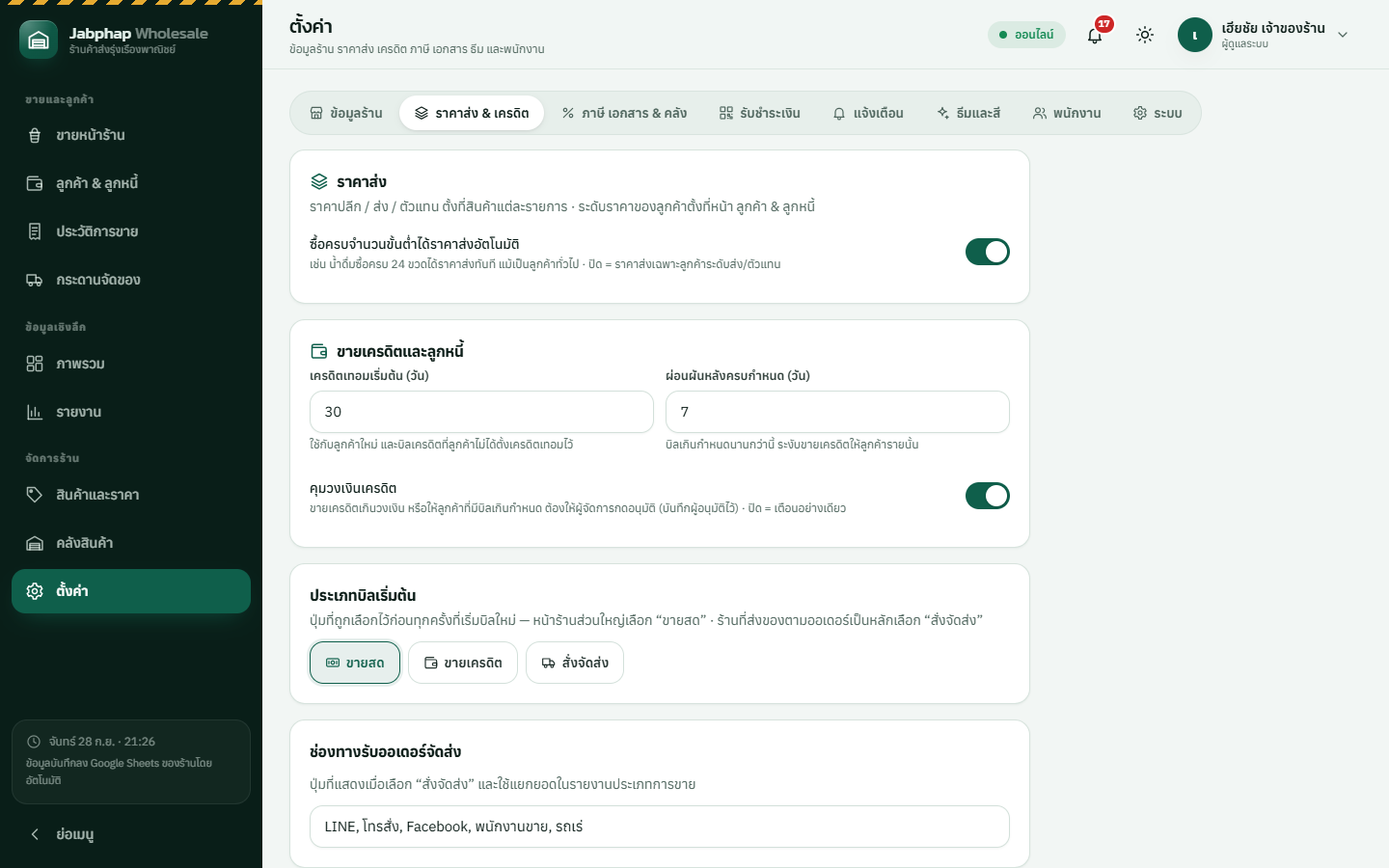The height and width of the screenshot is (868, 1389).
Task: Open notifications bell with 17 badge
Action: 1095,35
